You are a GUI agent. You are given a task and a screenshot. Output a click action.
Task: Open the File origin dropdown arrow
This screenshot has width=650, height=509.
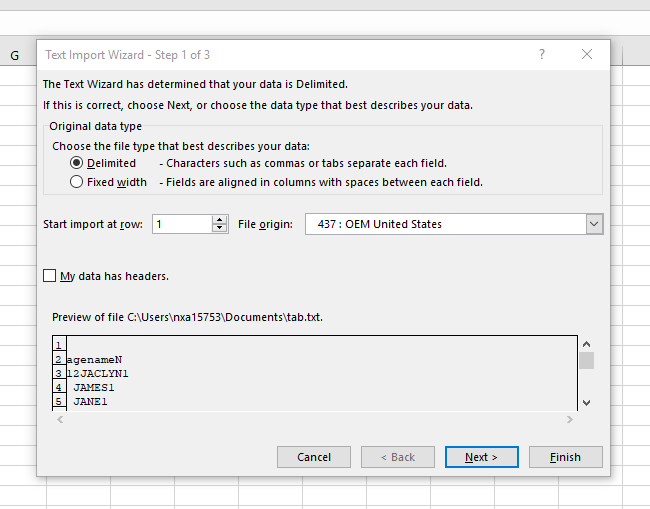(594, 224)
